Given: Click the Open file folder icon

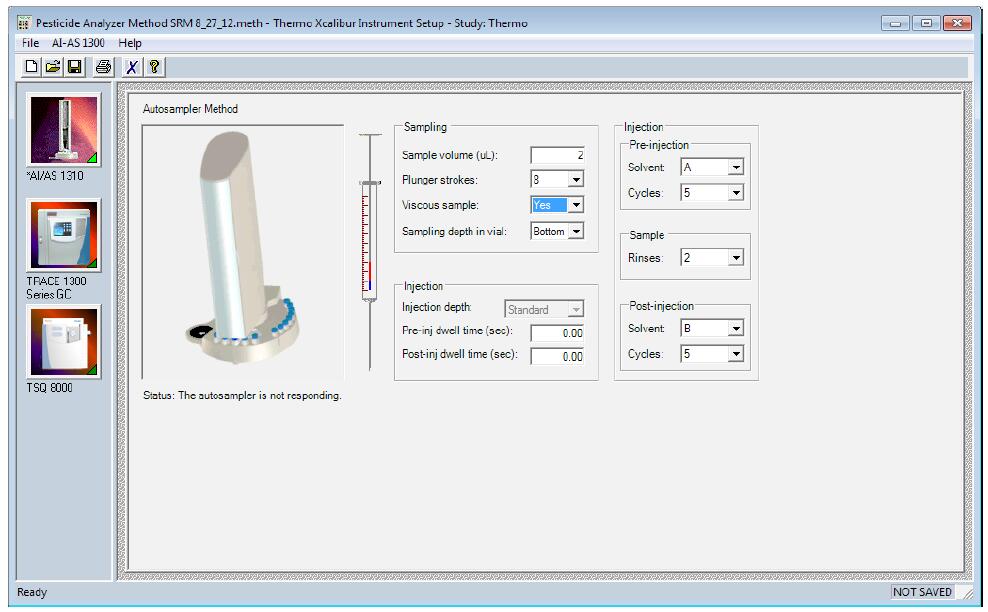Looking at the screenshot, I should pyautogui.click(x=53, y=67).
